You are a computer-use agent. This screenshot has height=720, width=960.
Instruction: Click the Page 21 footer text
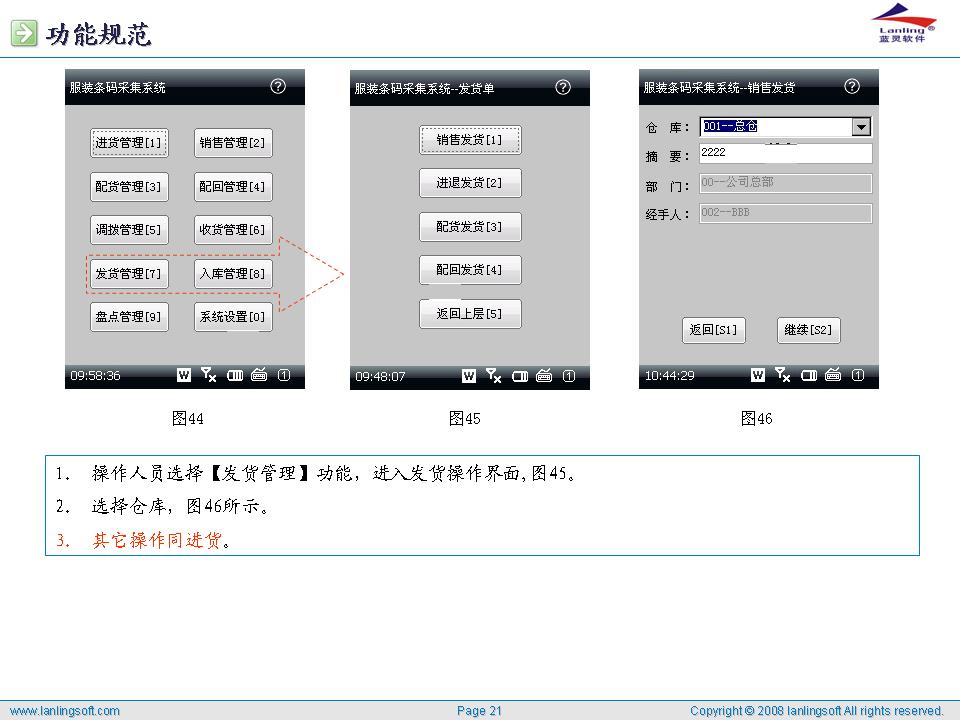[479, 711]
